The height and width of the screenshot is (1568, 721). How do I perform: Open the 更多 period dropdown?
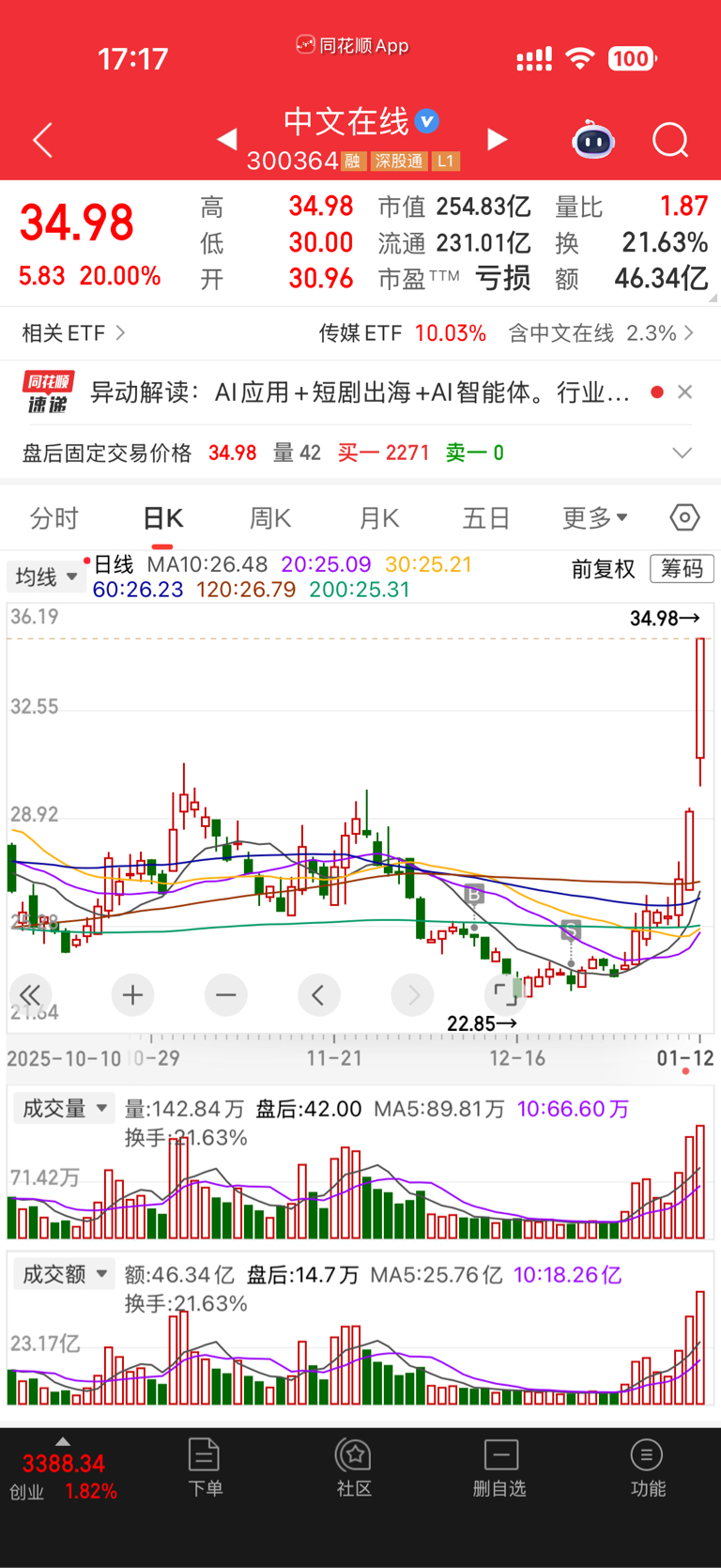[x=595, y=517]
